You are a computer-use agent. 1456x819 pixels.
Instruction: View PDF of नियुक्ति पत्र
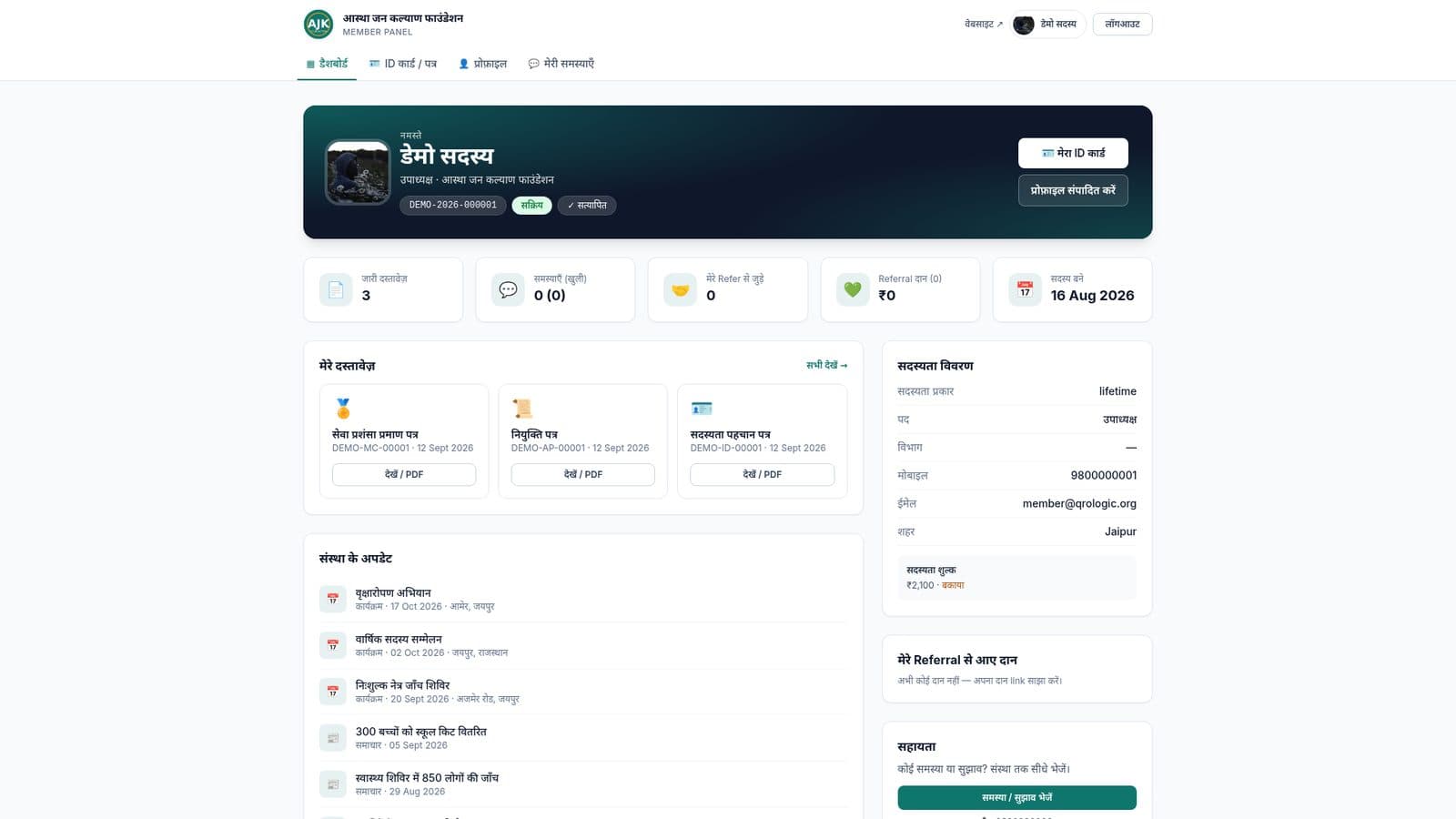pyautogui.click(x=583, y=474)
